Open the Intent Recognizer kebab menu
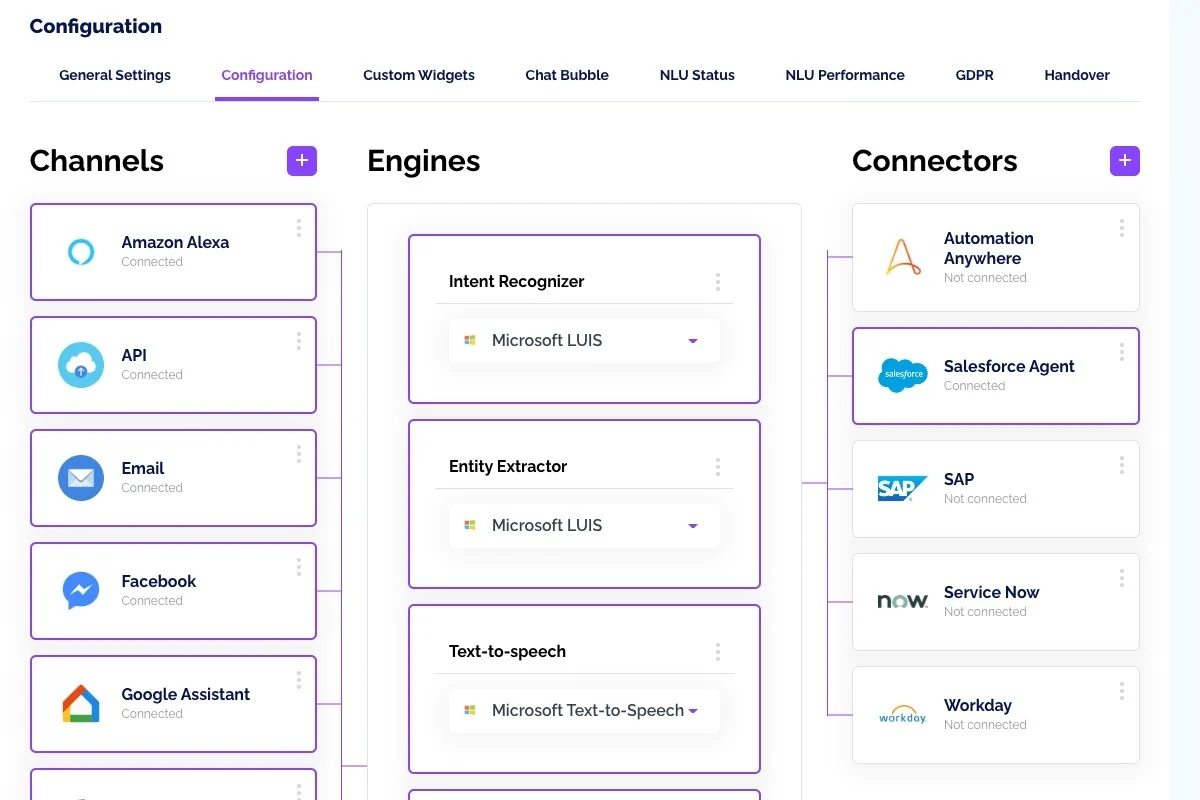Viewport: 1200px width, 800px height. coord(717,282)
